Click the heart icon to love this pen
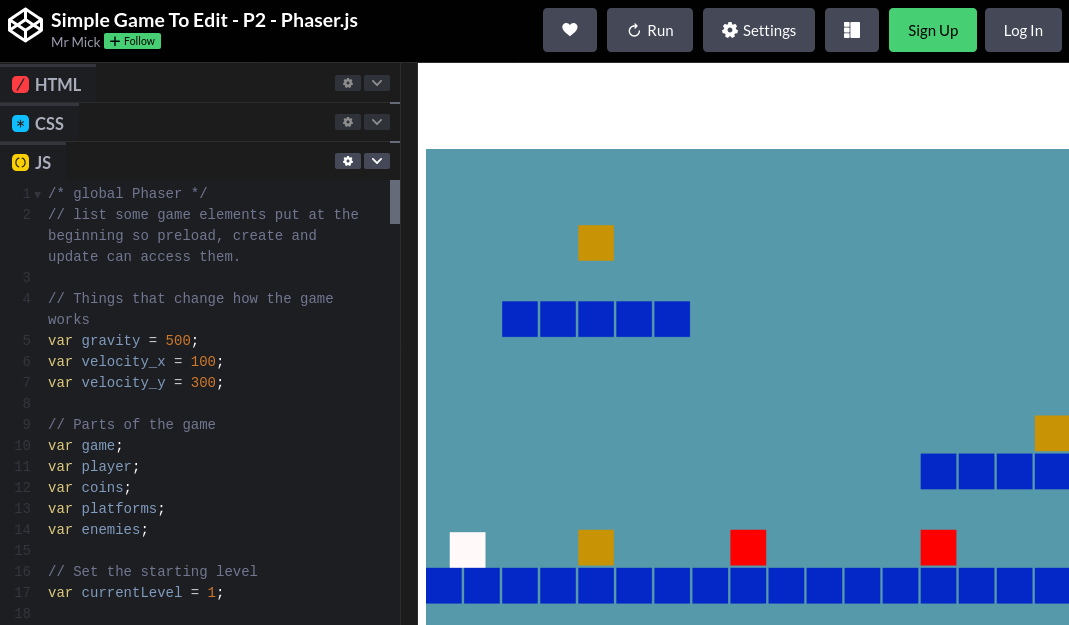1069x625 pixels. 569,30
